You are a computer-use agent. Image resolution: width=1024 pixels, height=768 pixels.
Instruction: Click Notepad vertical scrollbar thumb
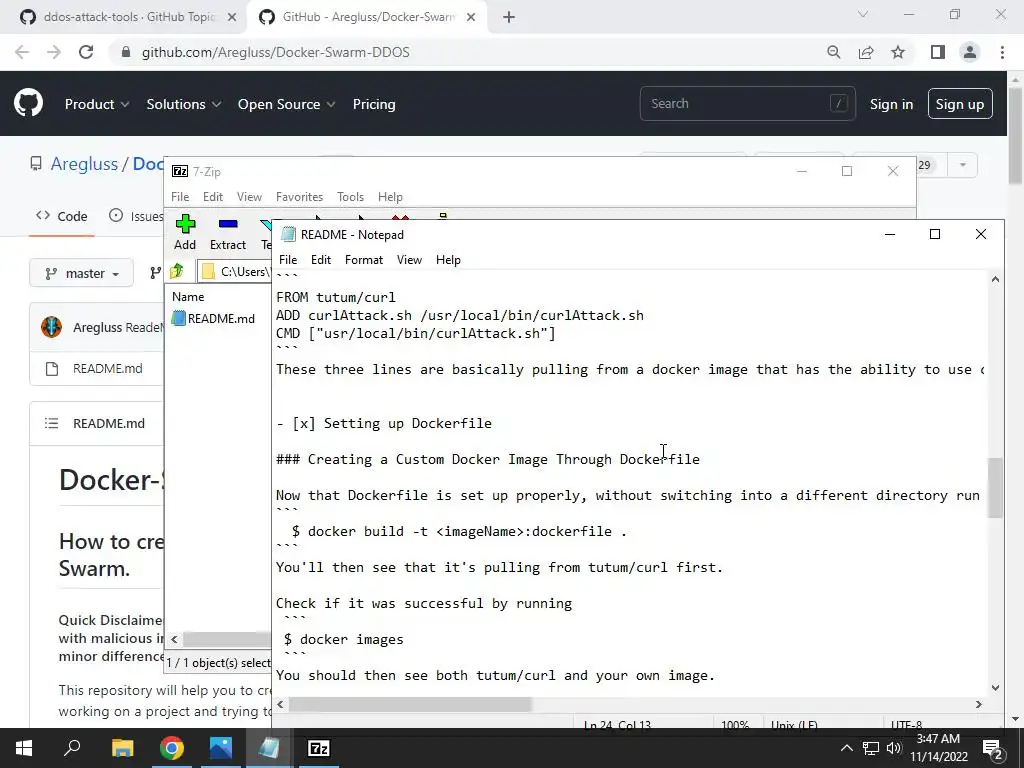click(995, 488)
